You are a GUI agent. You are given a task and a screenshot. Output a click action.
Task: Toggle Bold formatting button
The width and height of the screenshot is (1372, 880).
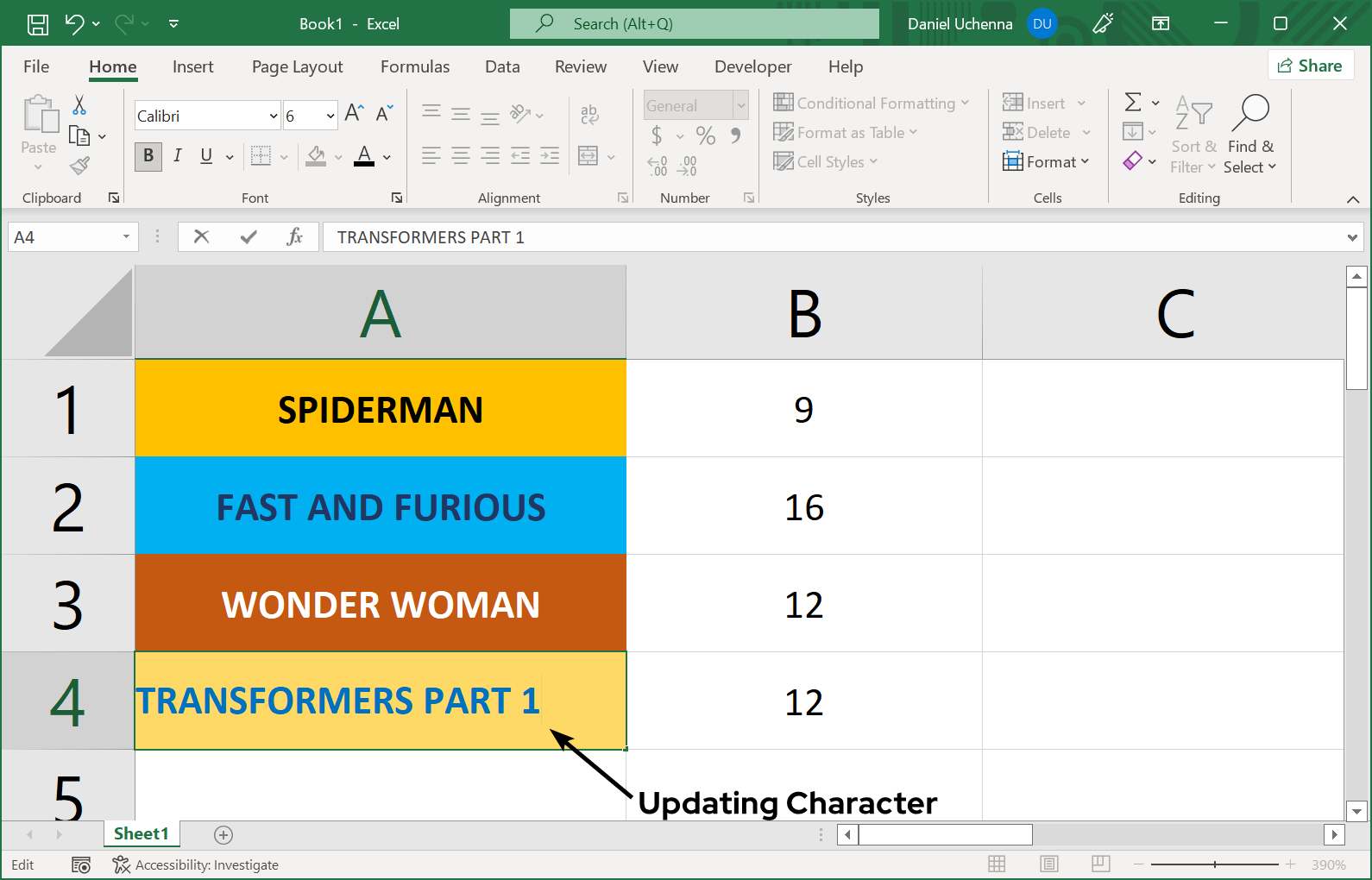148,156
